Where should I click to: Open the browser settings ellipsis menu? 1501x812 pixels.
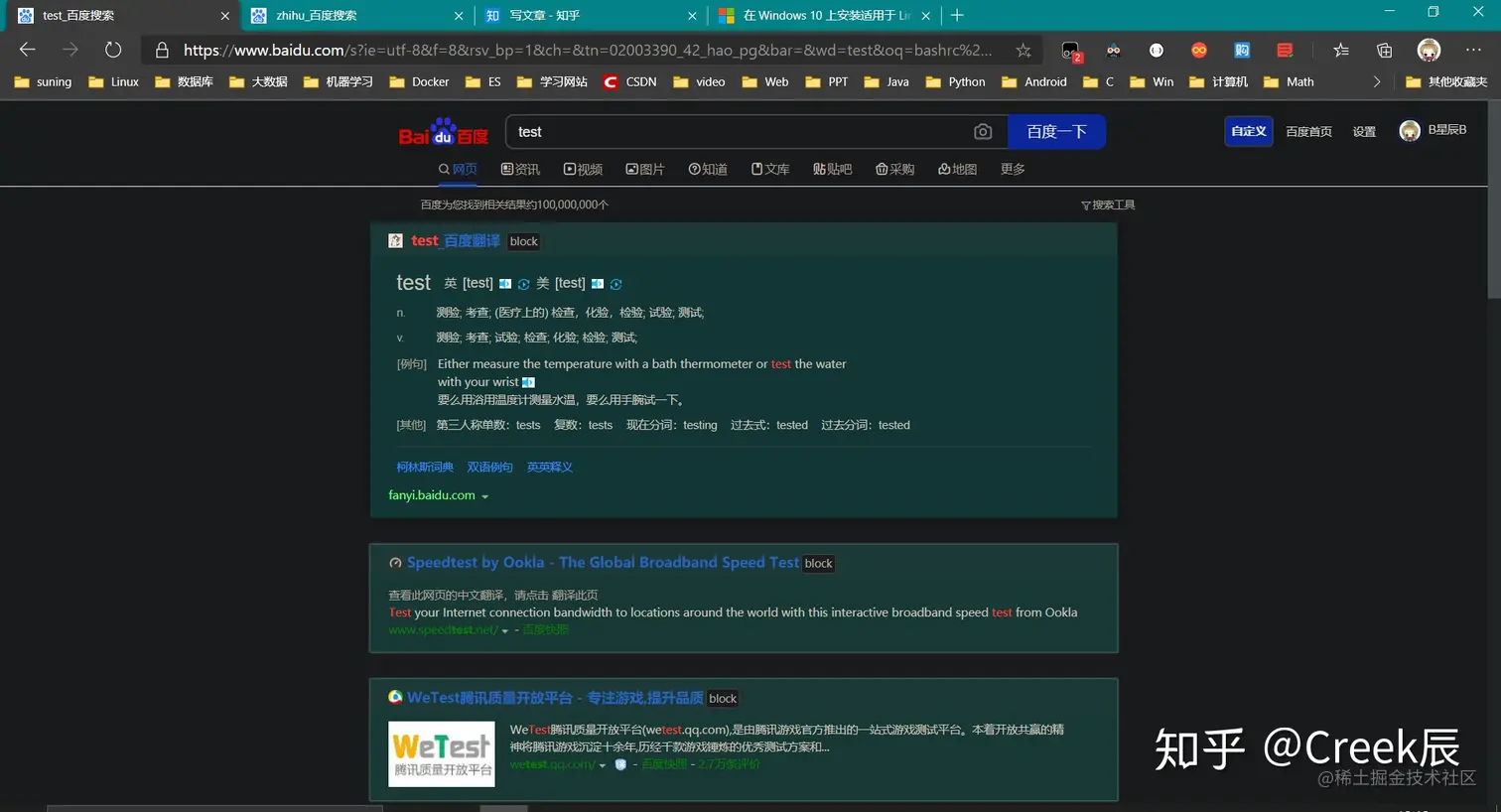[1473, 50]
